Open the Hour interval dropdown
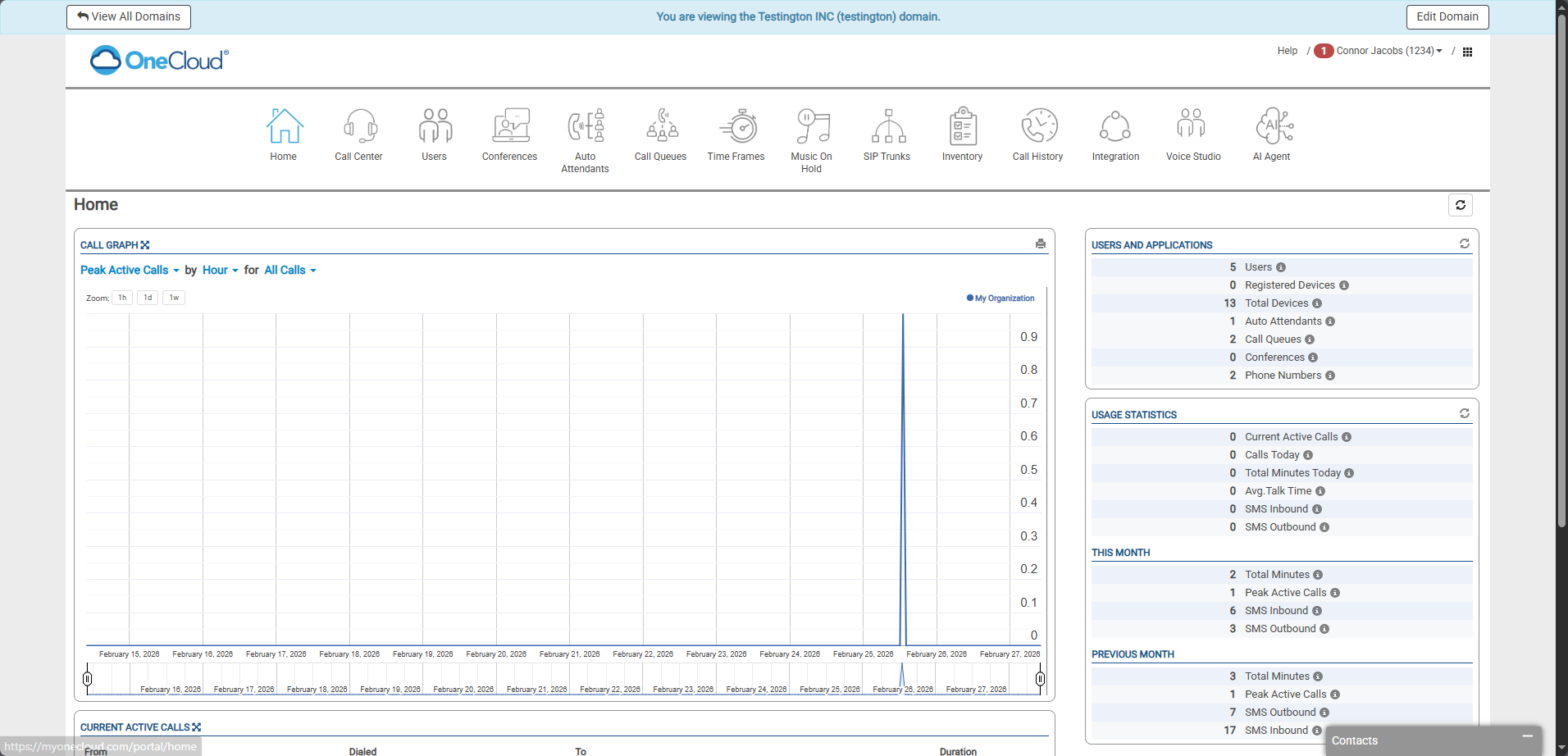Screen dimensions: 1568x756 pos(220,271)
